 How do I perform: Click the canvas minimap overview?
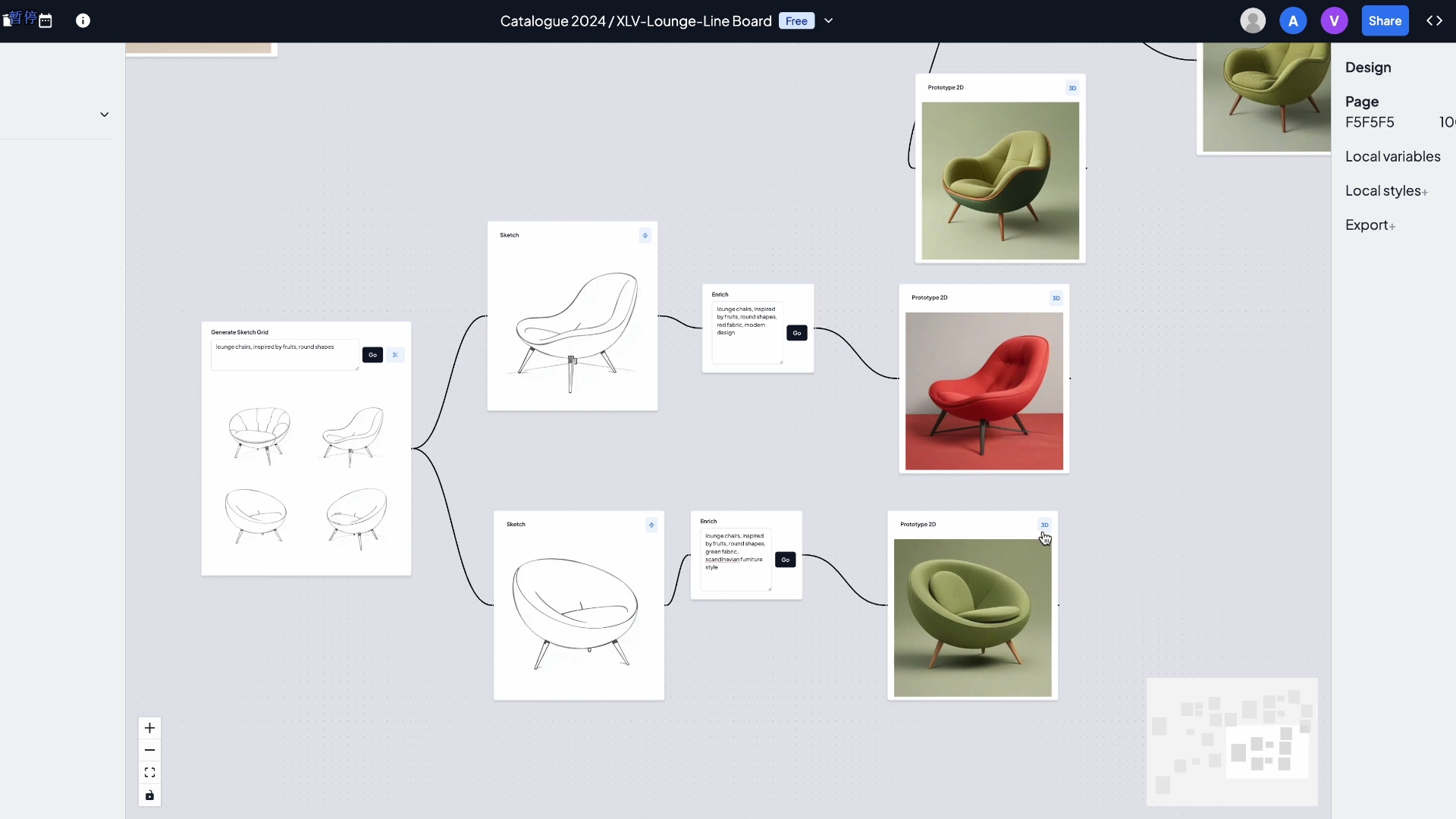click(x=1232, y=742)
